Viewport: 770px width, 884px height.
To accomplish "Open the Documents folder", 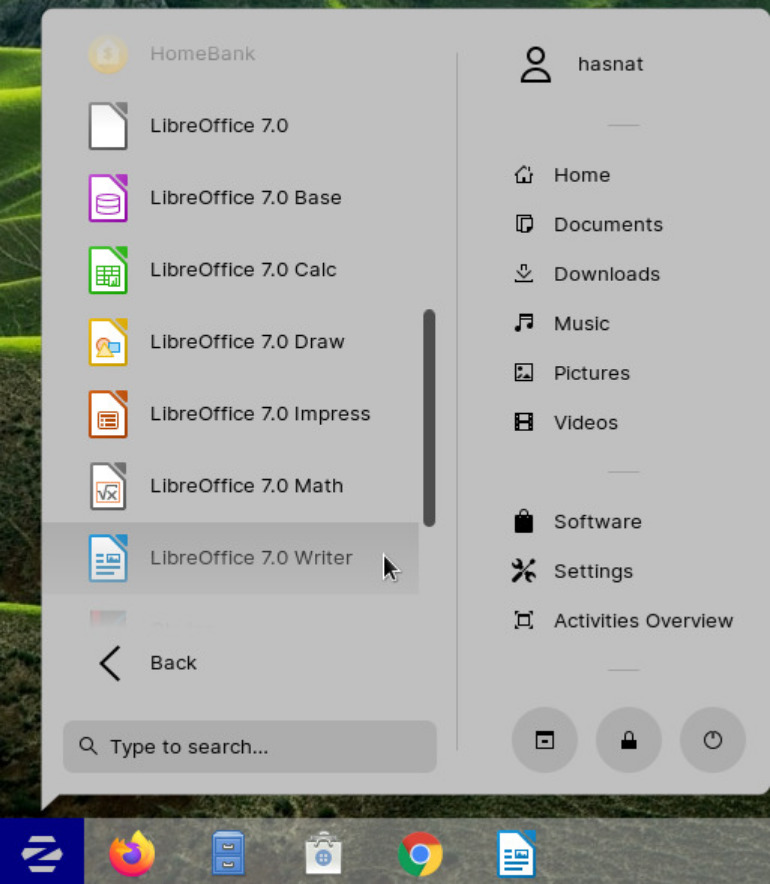I will (588, 224).
